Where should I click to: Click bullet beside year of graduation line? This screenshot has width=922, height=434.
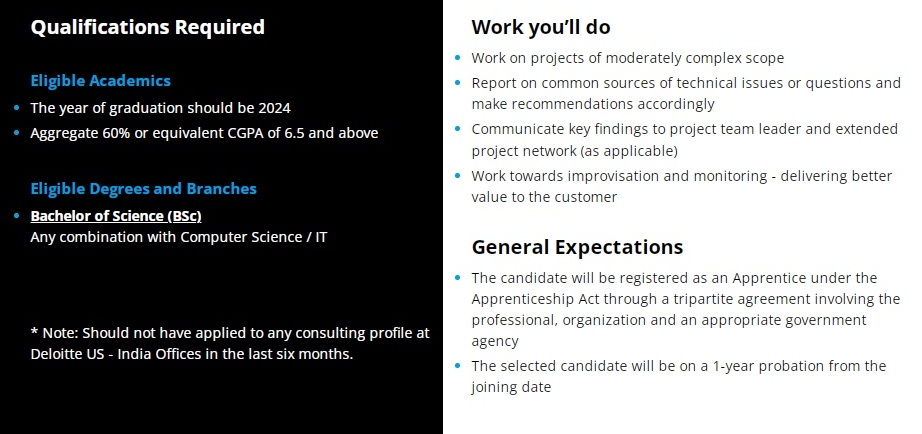coord(17,108)
